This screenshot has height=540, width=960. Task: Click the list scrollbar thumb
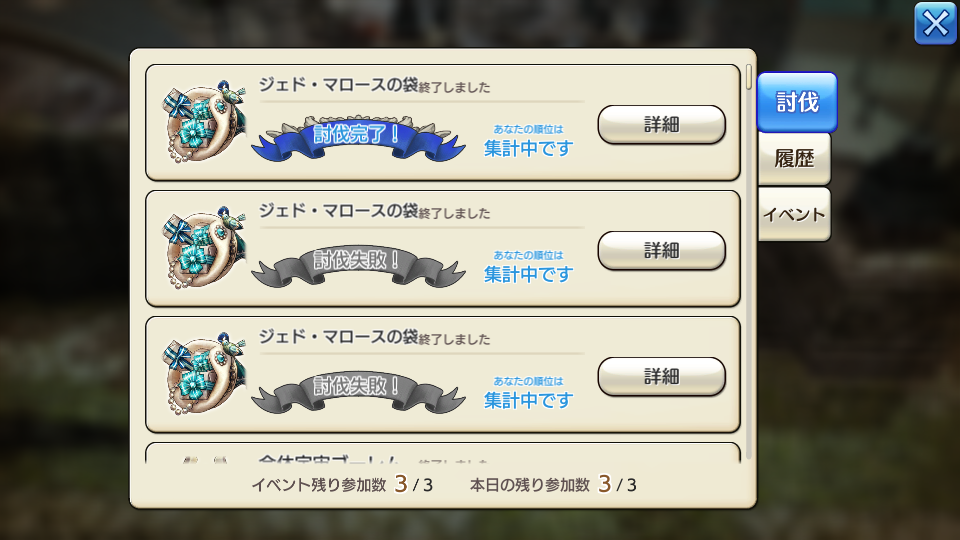749,77
